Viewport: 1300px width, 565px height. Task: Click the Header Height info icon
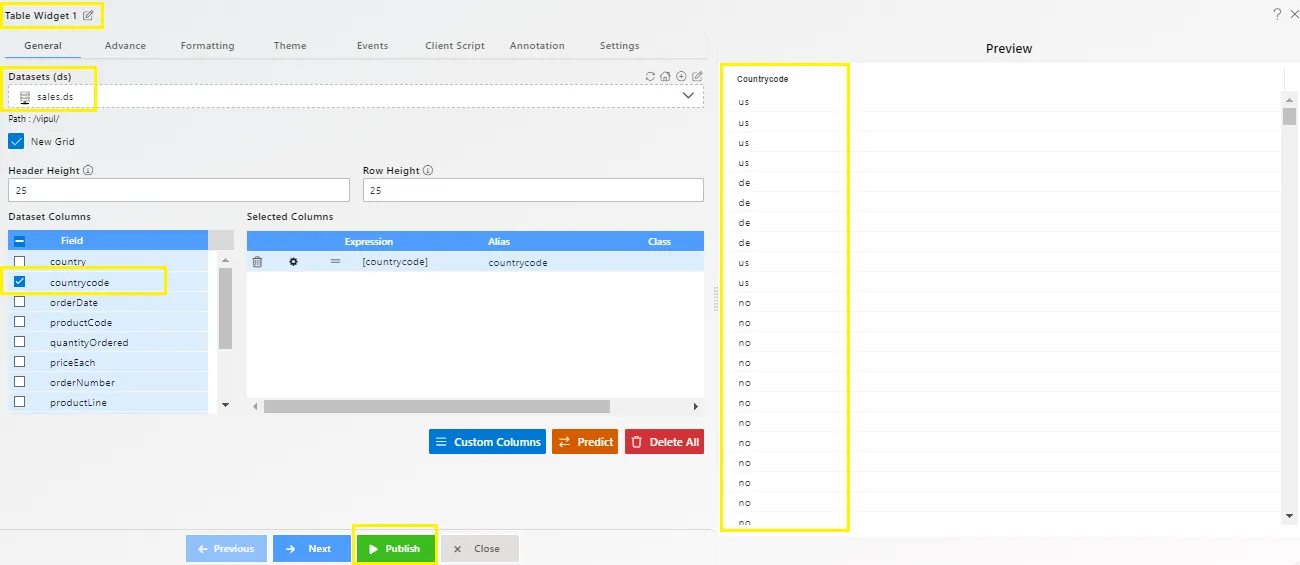[x=88, y=170]
